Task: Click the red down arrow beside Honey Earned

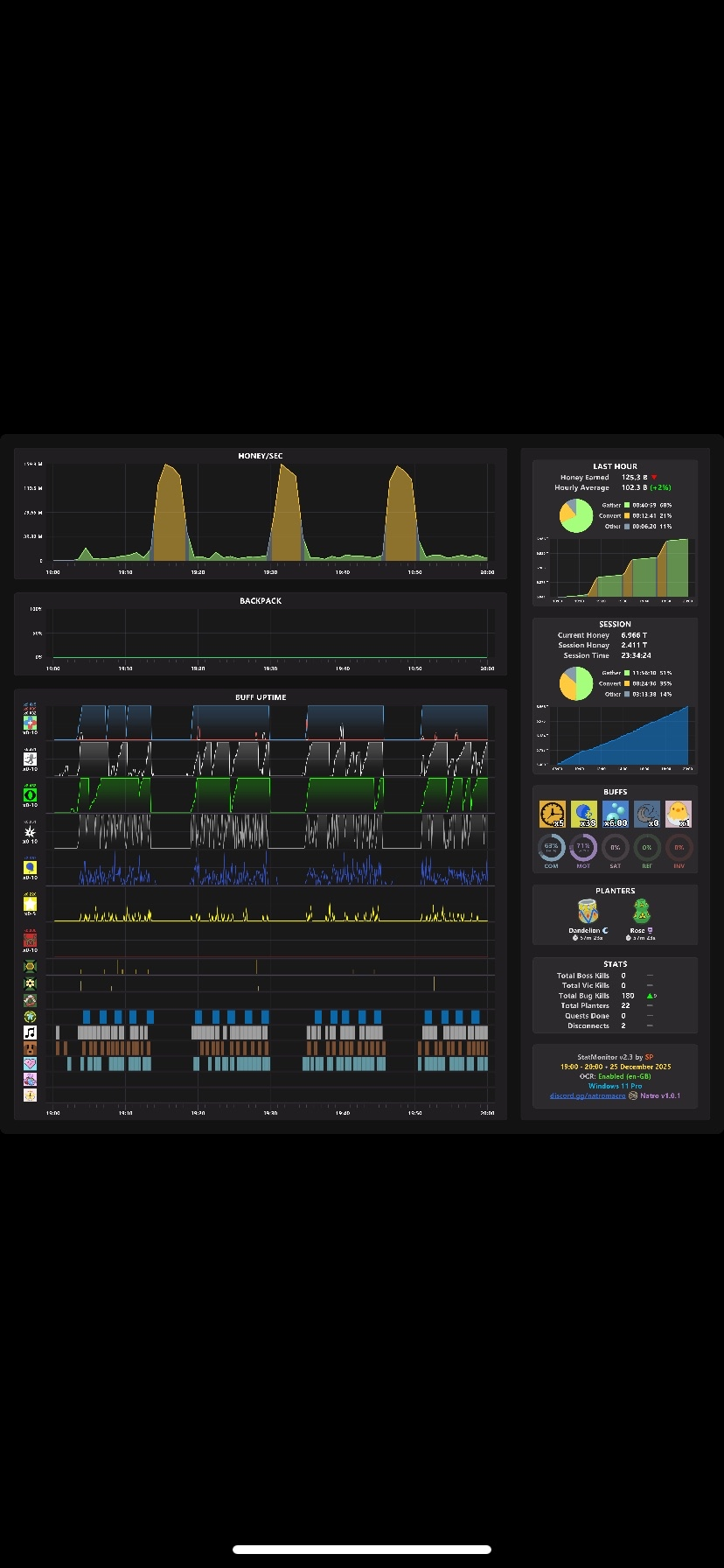Action: (x=653, y=478)
